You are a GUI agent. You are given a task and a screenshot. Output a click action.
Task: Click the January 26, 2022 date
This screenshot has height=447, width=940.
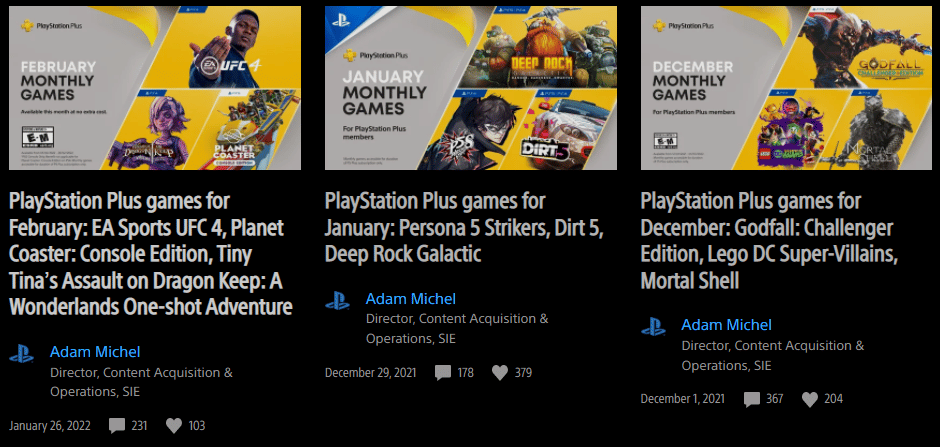pyautogui.click(x=50, y=426)
